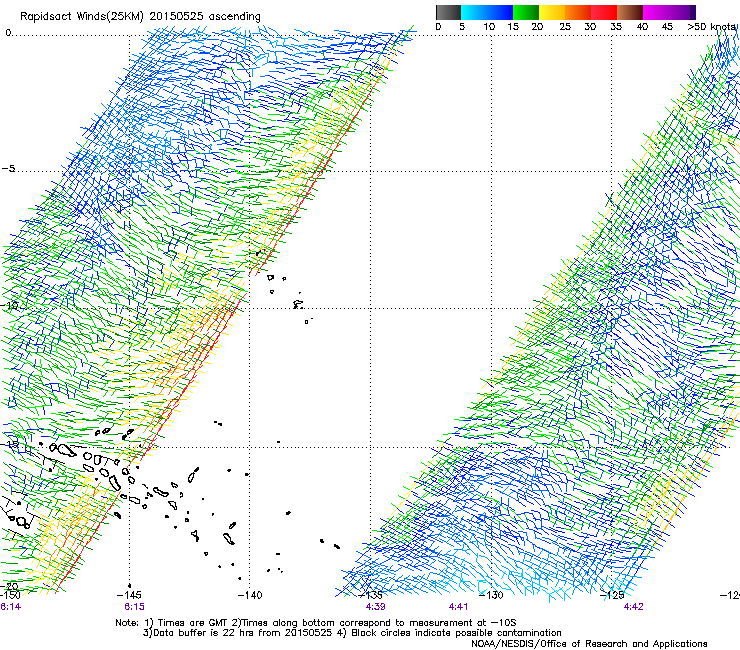The image size is (740, 650).
Task: Click the purple 45-50 knots legend band
Action: point(682,12)
